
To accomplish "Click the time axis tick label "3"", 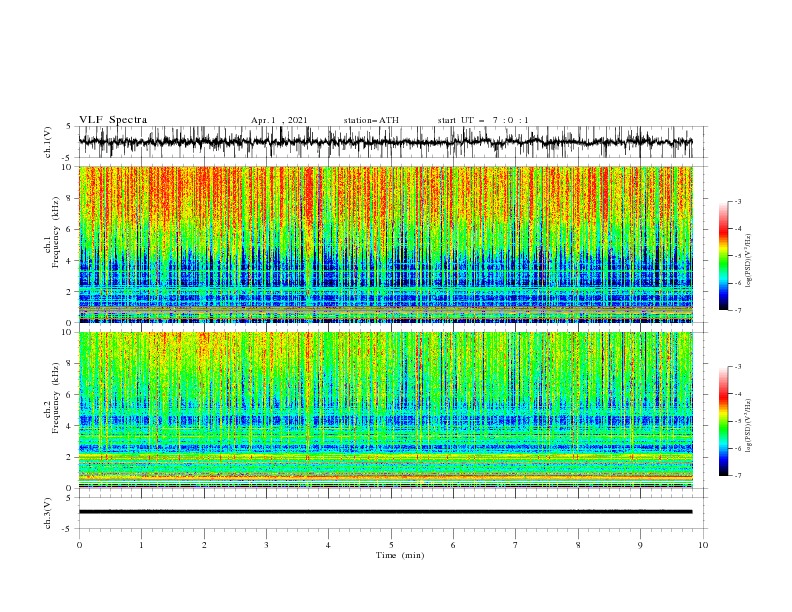I will [x=266, y=545].
